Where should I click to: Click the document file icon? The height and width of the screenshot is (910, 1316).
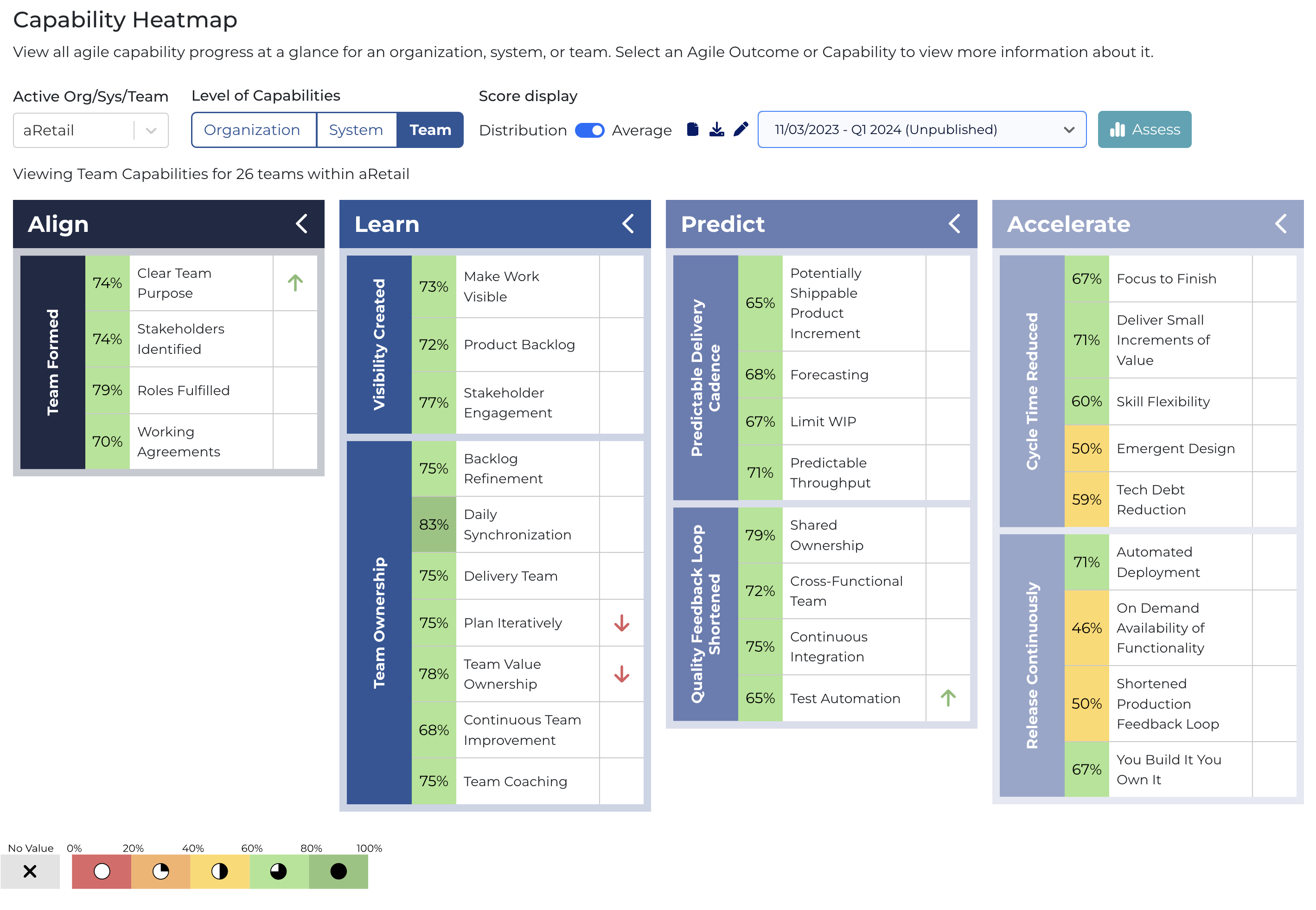pyautogui.click(x=692, y=129)
